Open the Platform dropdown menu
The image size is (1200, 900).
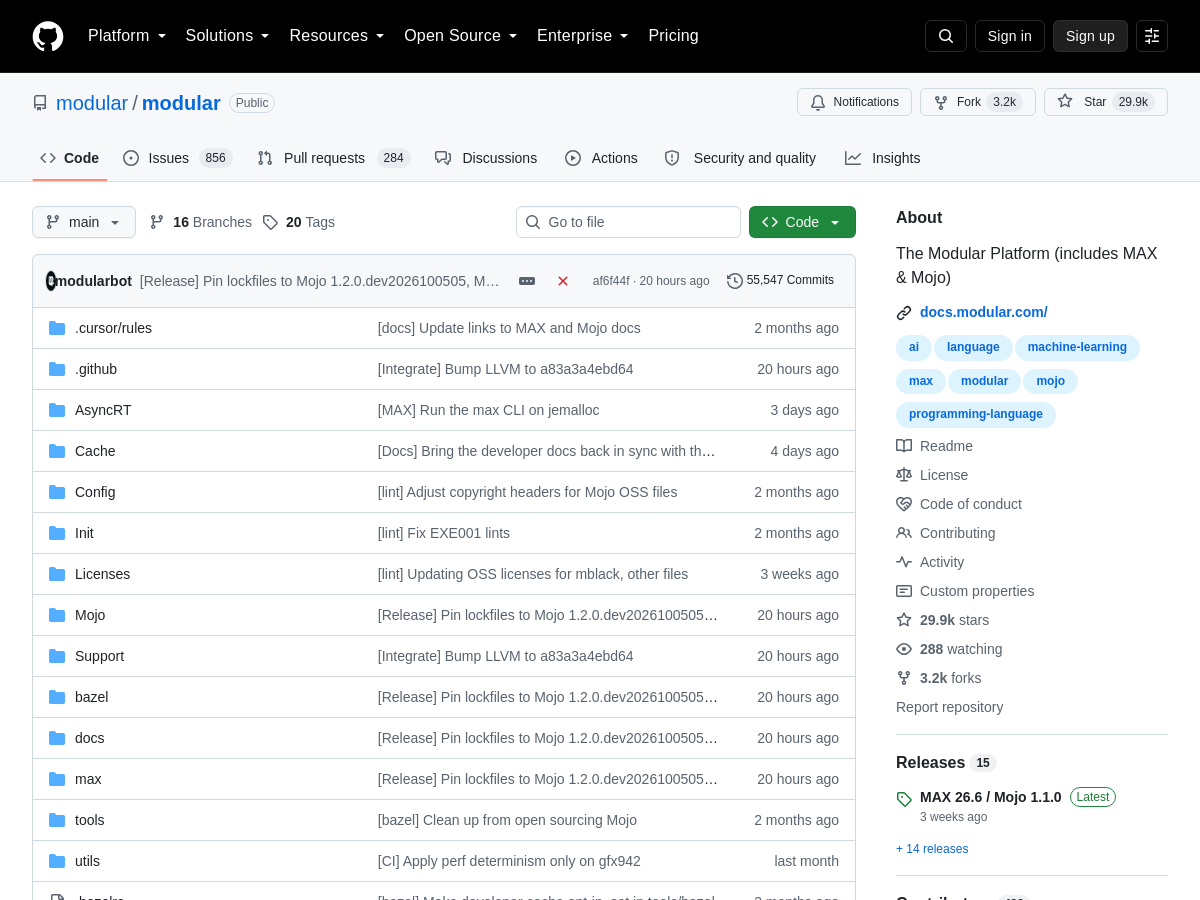coord(127,36)
